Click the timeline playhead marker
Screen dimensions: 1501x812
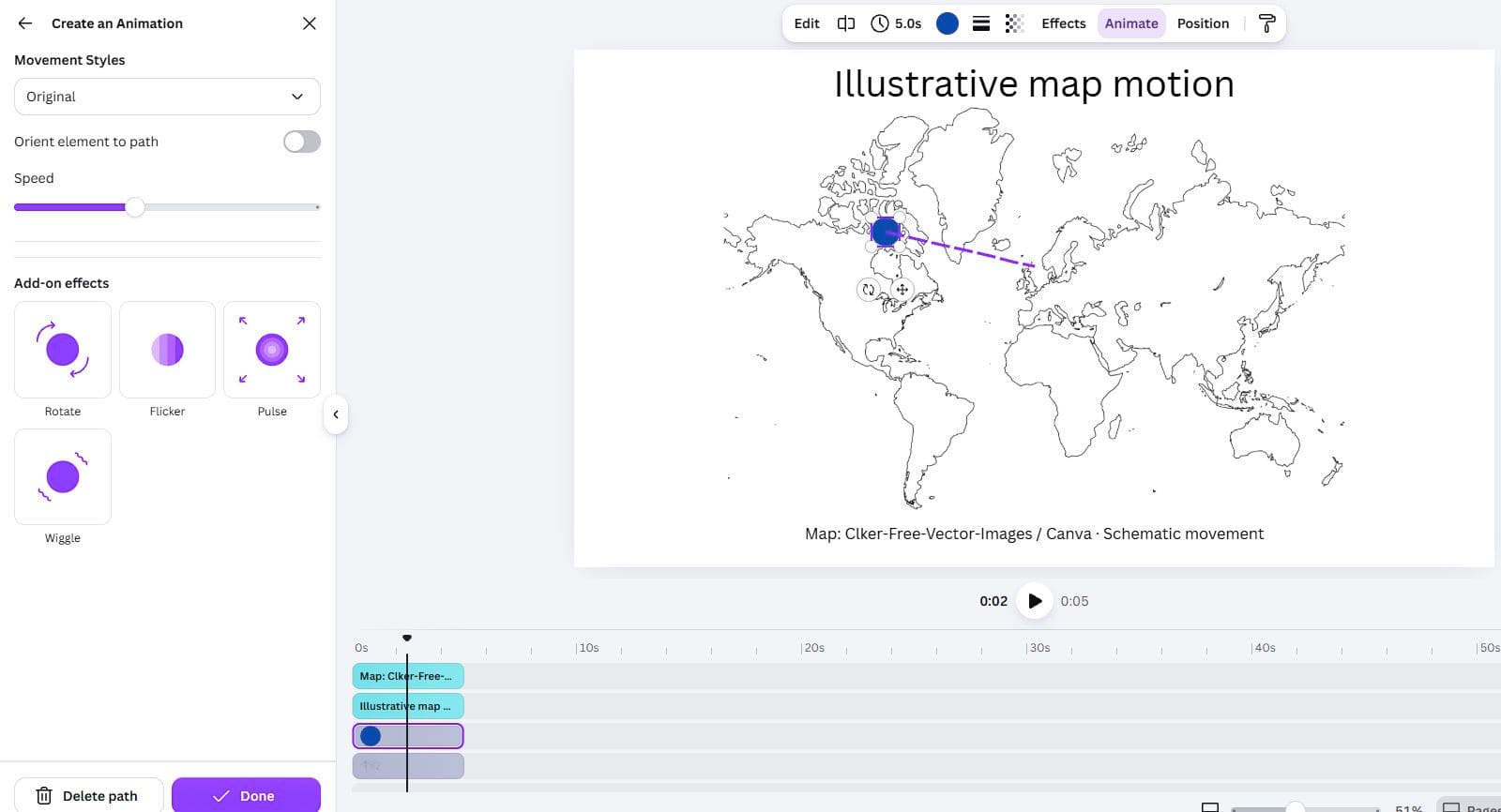point(407,638)
